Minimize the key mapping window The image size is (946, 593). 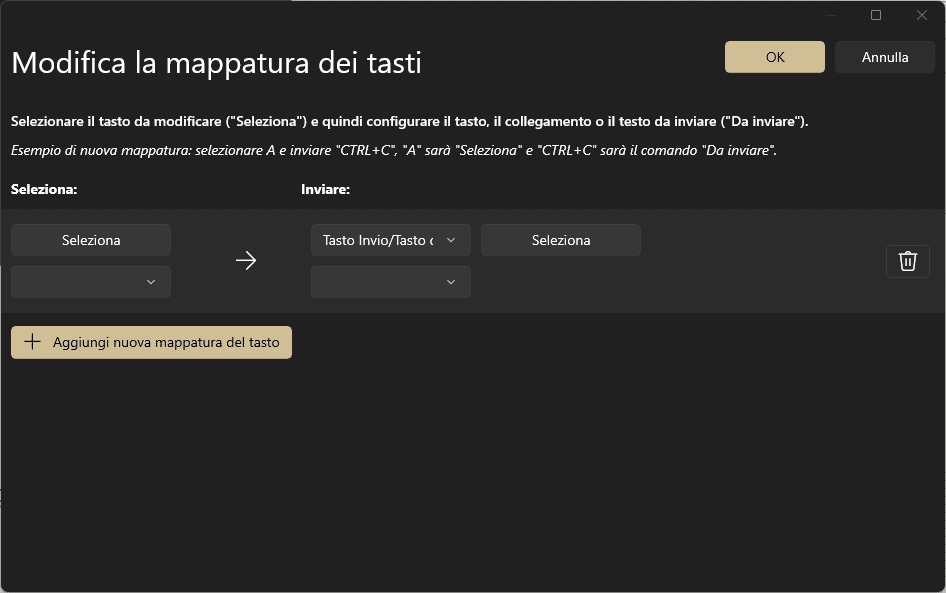pyautogui.click(x=831, y=15)
